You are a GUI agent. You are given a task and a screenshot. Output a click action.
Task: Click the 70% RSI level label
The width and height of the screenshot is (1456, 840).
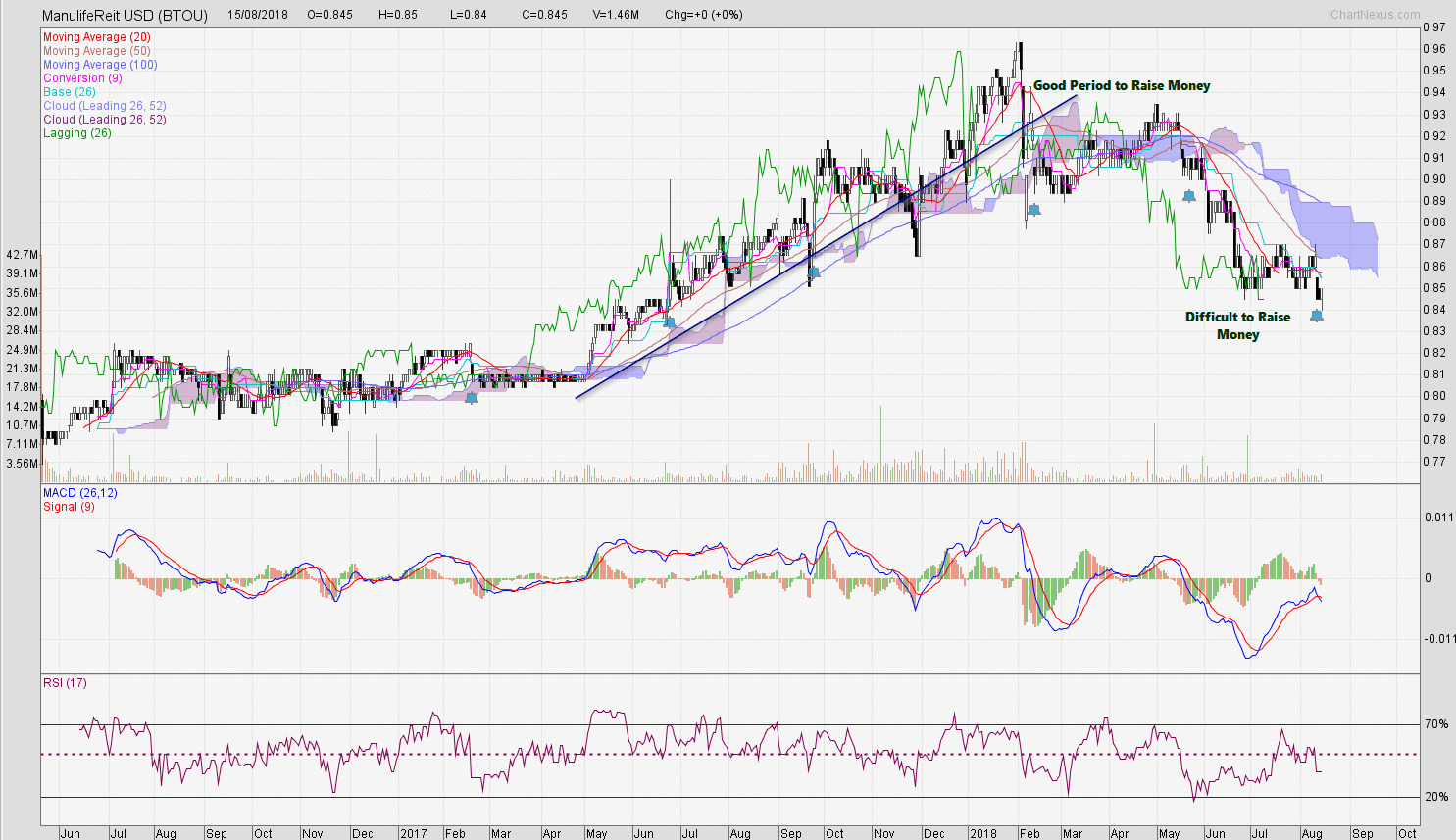click(1436, 724)
